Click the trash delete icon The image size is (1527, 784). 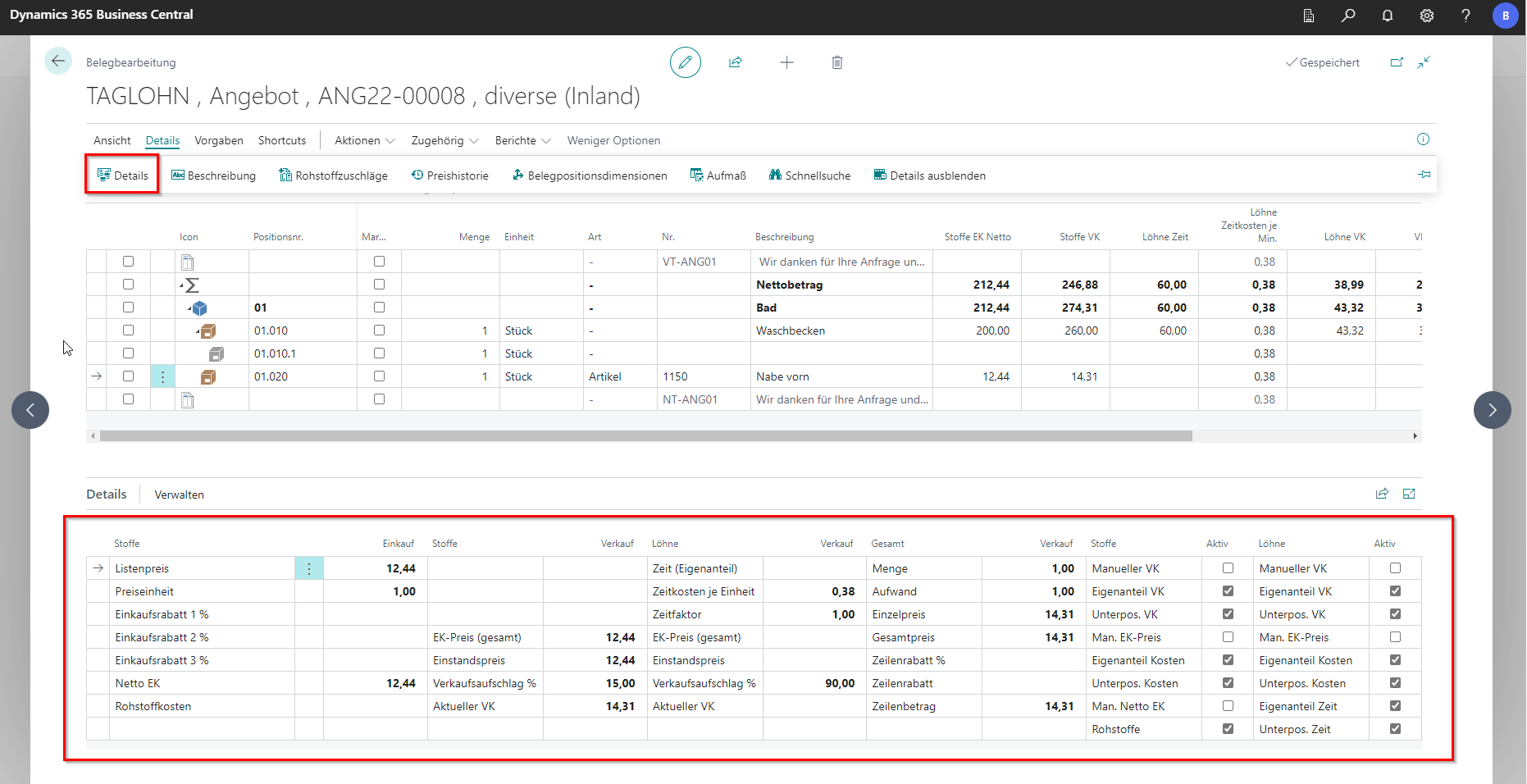(836, 62)
